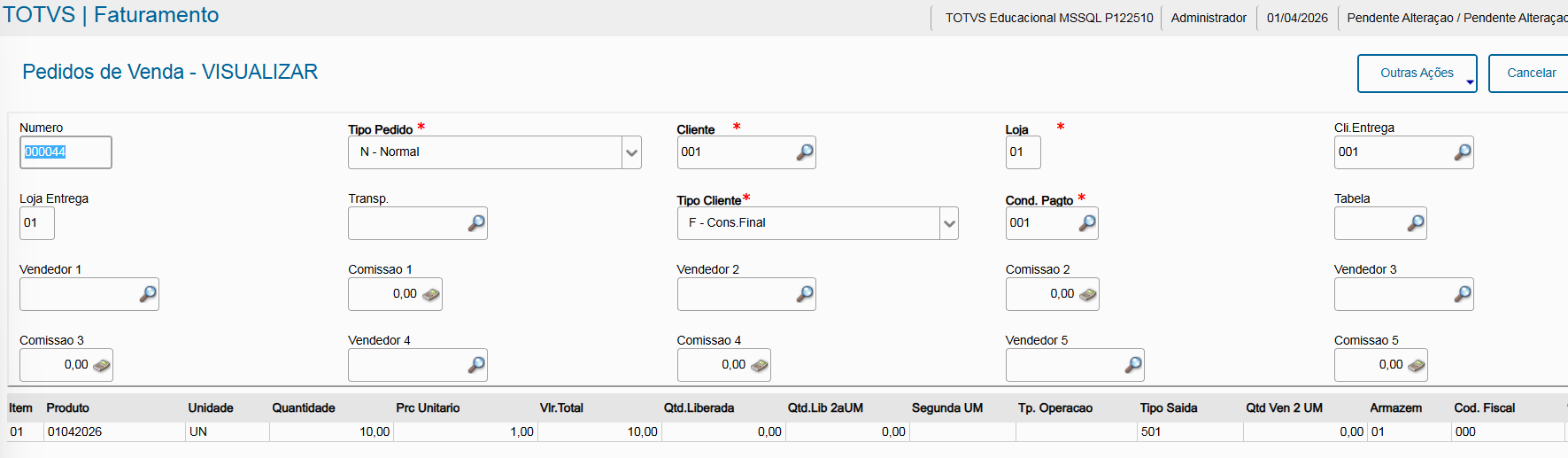Click the Cancelar button
This screenshot has width=1568, height=458.
[1531, 74]
